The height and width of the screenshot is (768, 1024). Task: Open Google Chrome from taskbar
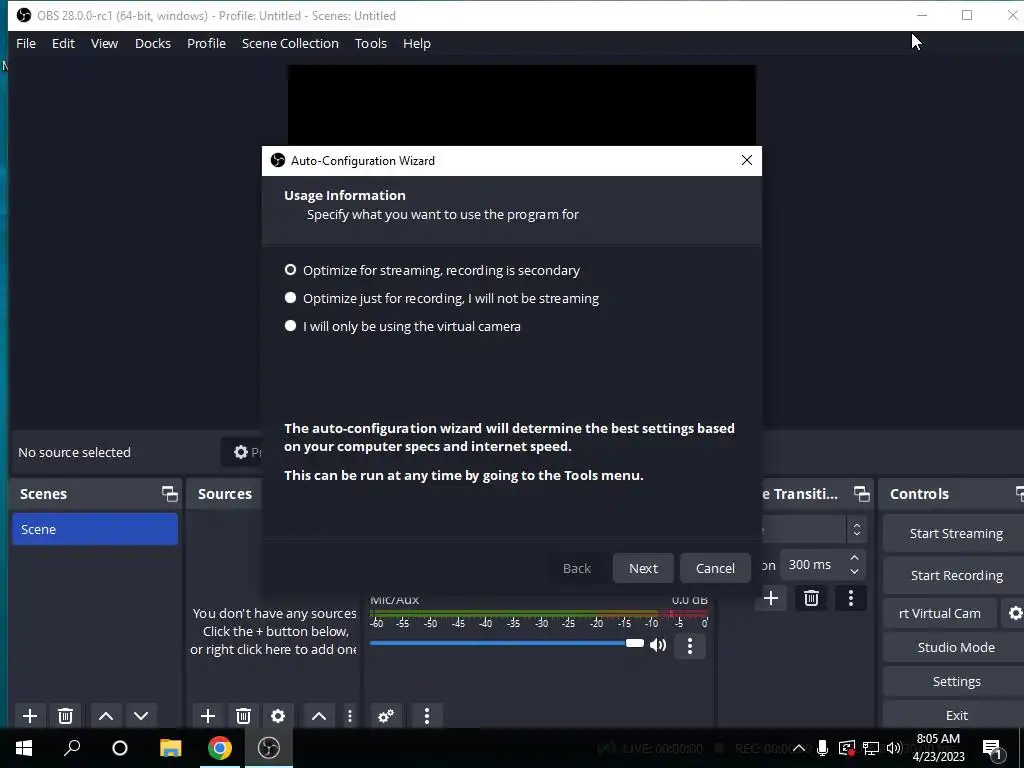click(x=219, y=748)
